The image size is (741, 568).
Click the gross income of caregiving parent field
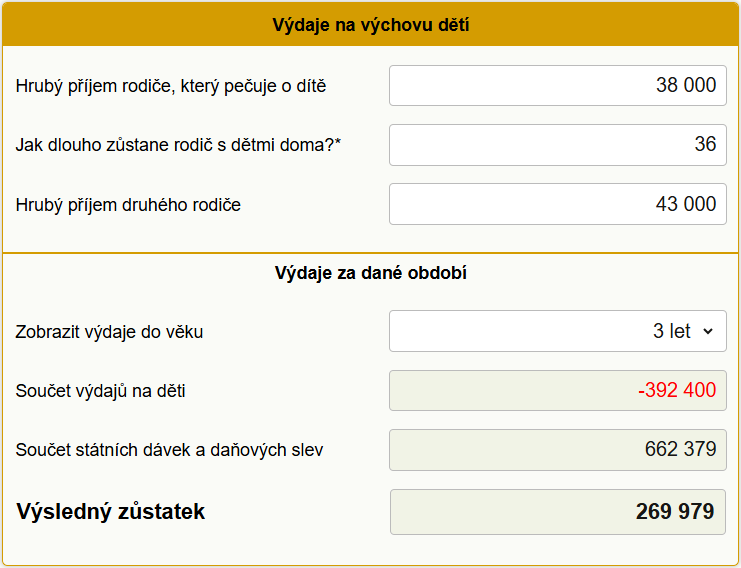[x=557, y=86]
